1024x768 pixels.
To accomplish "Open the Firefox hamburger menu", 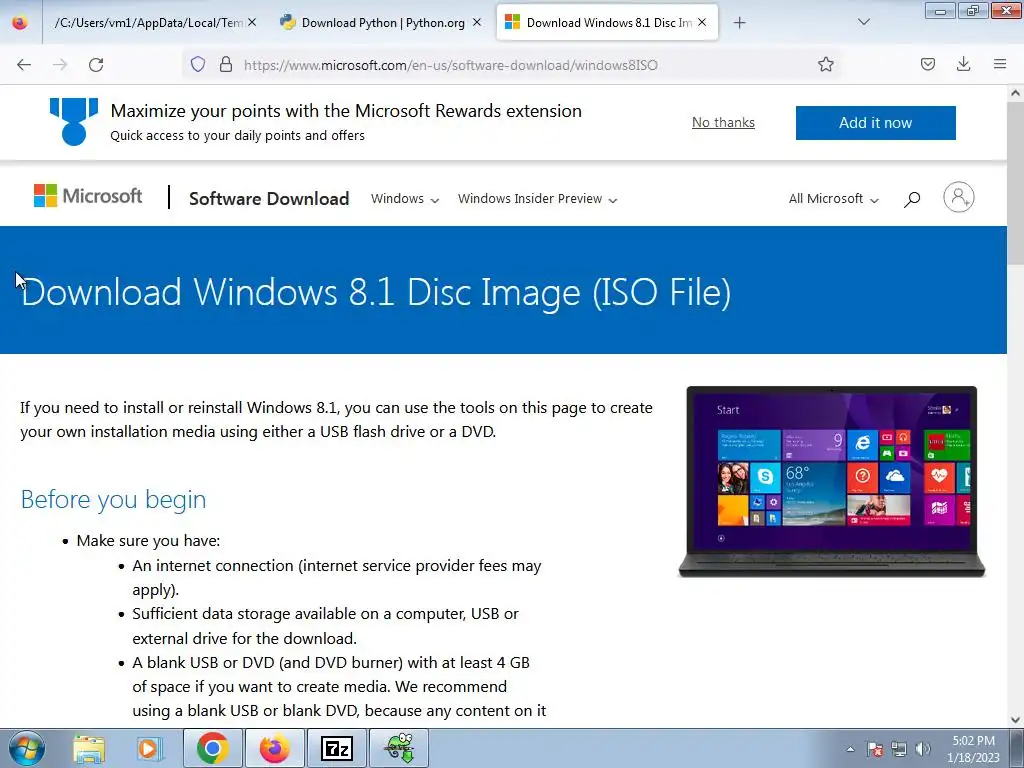I will (x=1000, y=64).
